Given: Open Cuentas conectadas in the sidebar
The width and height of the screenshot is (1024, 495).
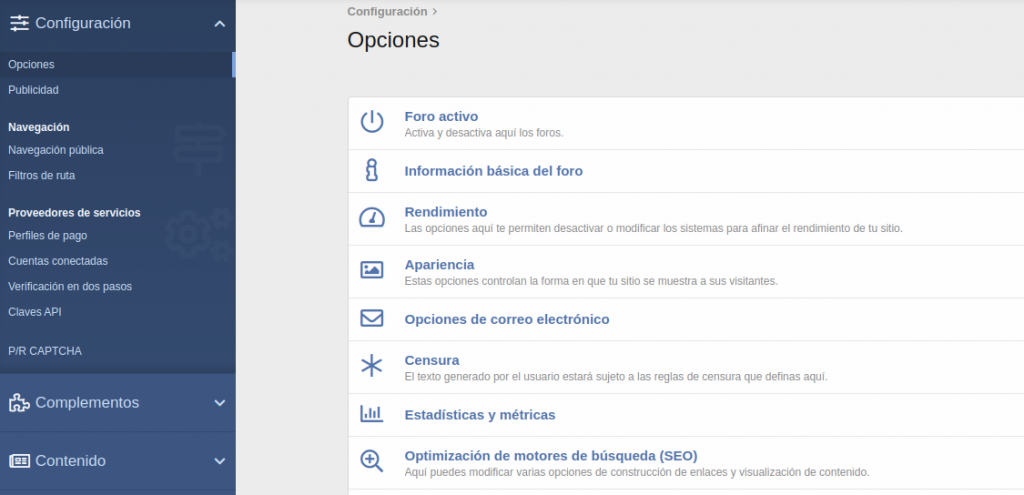Looking at the screenshot, I should 58,261.
